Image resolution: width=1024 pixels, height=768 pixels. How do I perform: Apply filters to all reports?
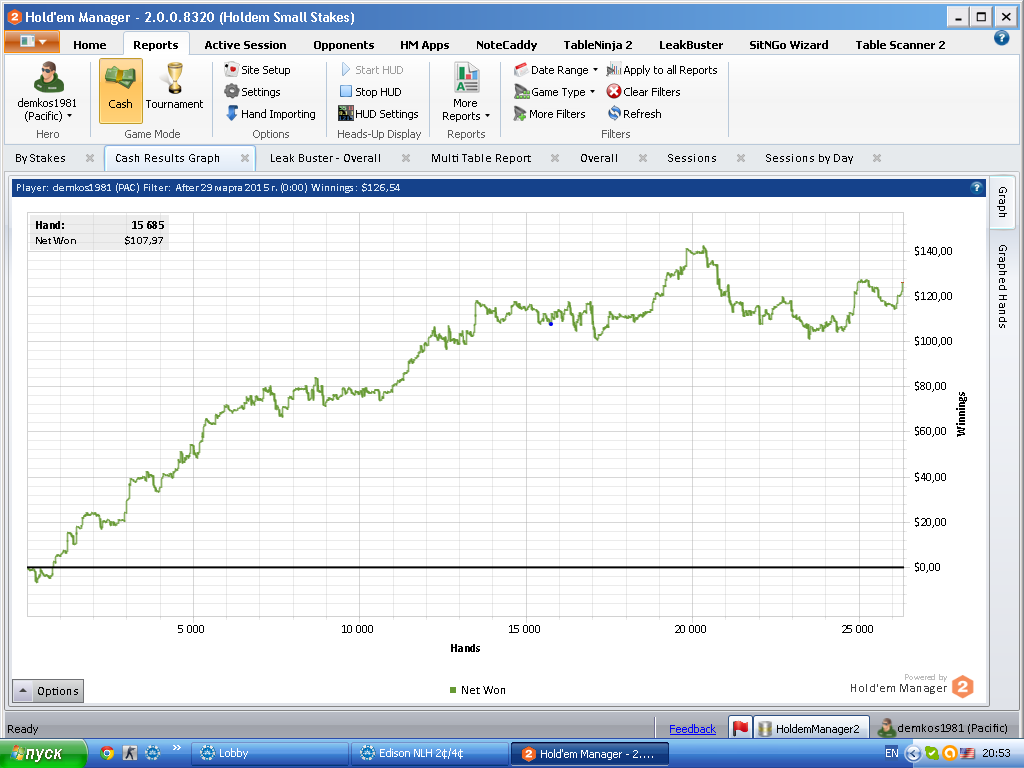point(662,70)
